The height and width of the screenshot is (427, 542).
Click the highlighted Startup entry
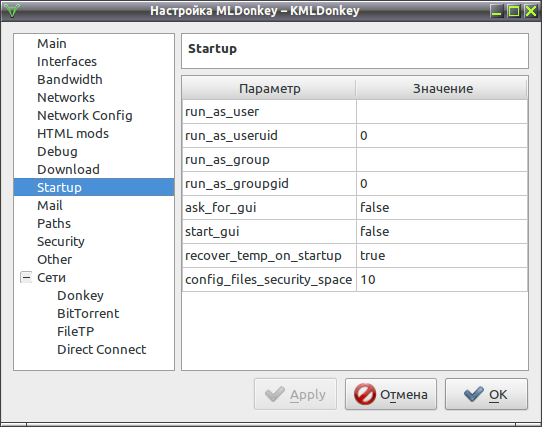[x=94, y=187]
